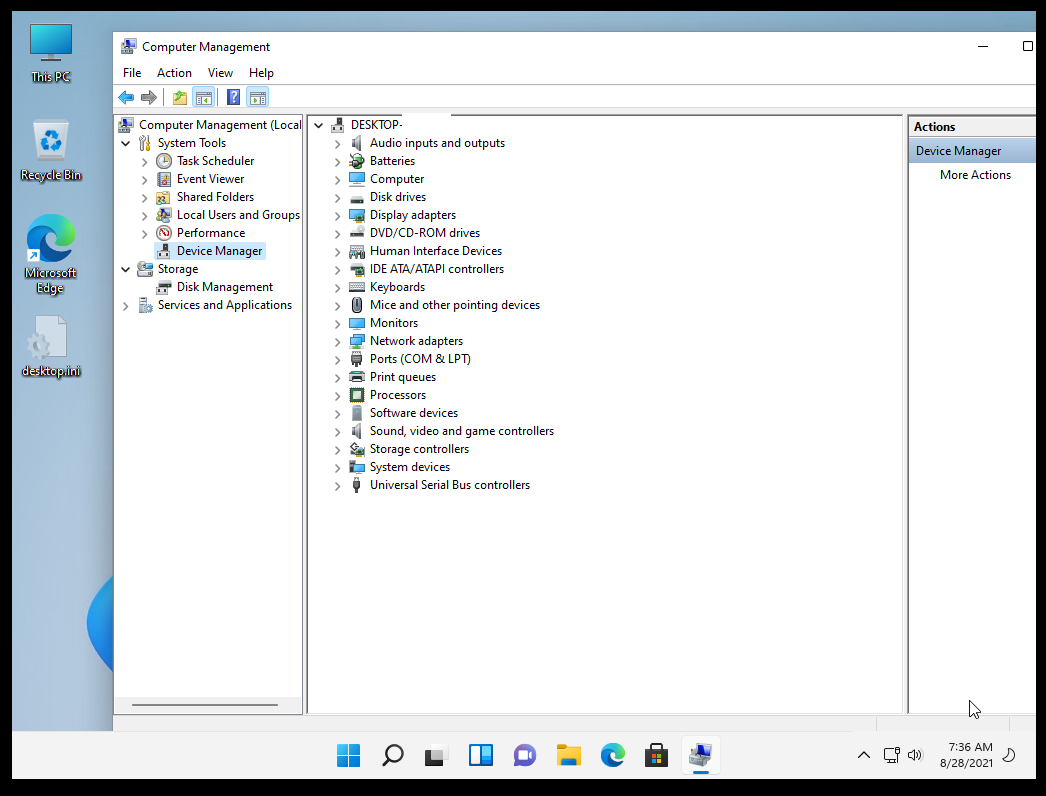Open Widgets from the taskbar
The image size is (1046, 796).
[x=480, y=755]
